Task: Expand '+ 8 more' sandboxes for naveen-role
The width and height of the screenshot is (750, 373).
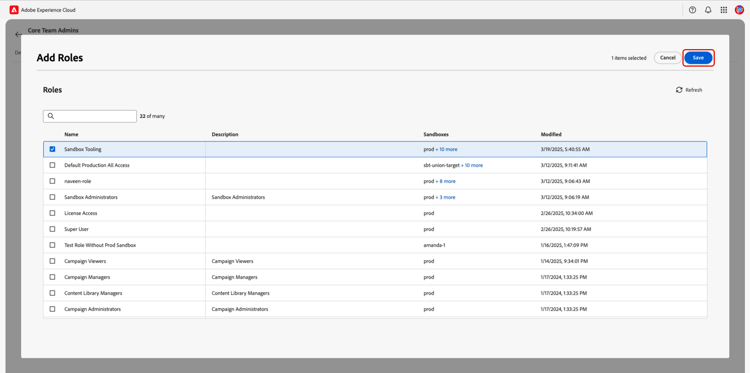Action: pos(445,181)
